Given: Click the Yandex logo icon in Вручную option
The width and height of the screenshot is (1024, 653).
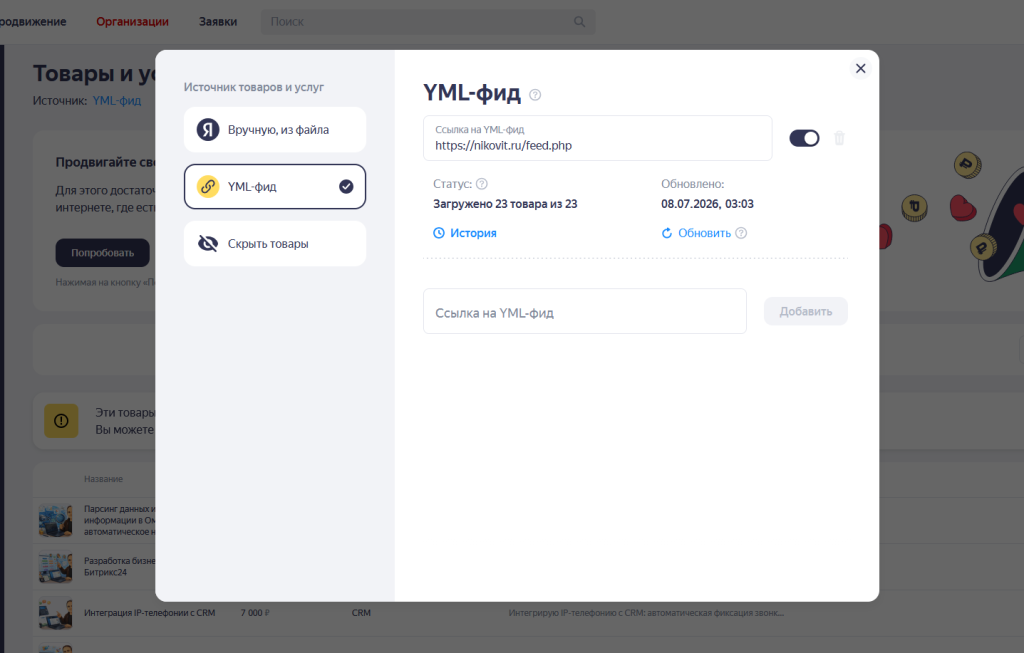Looking at the screenshot, I should coord(208,129).
